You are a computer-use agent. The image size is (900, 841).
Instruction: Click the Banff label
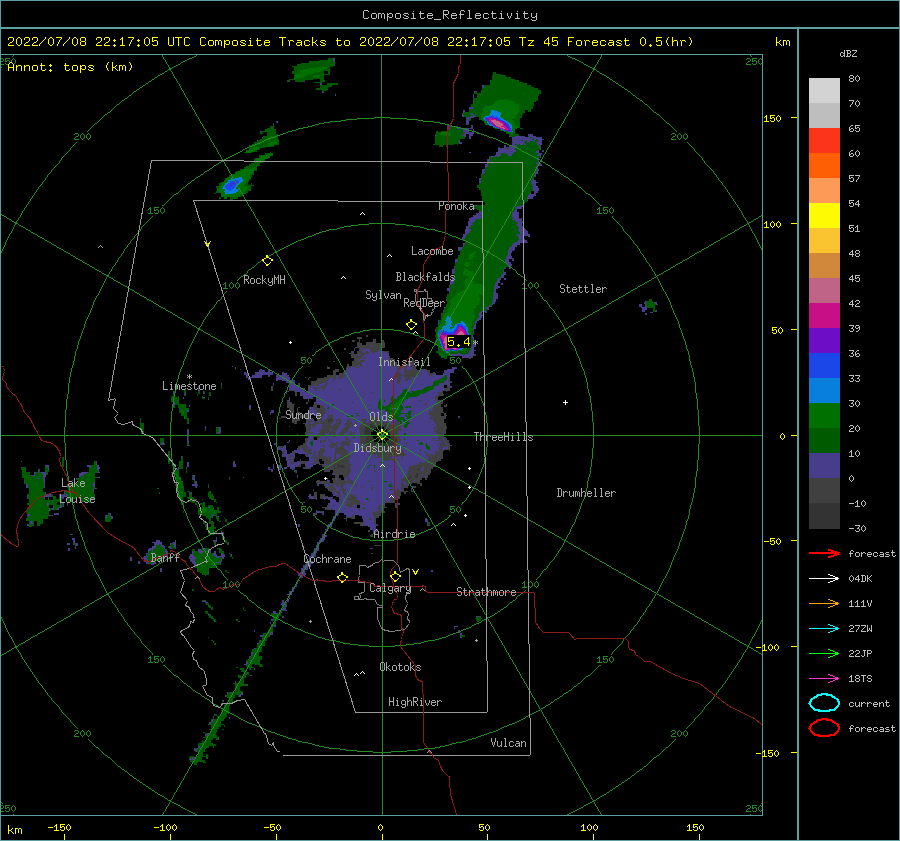[x=165, y=558]
